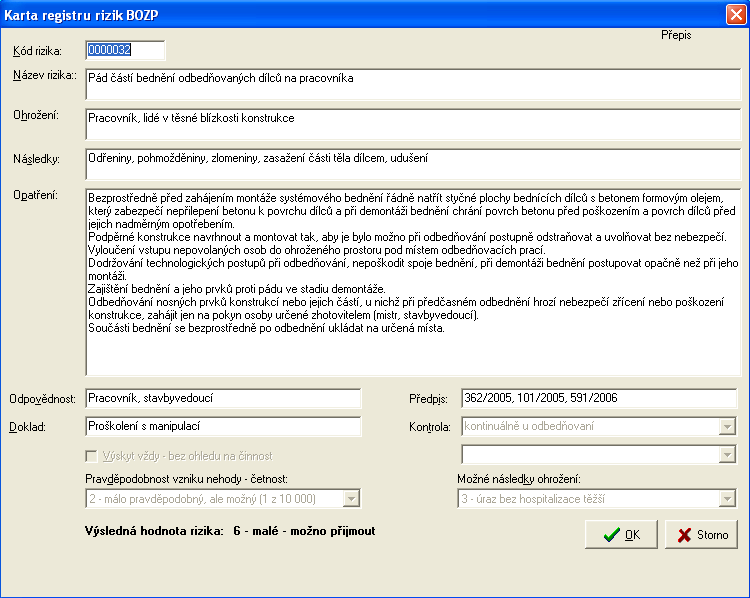The width and height of the screenshot is (750, 598).
Task: Open the Kontrola dropdown arrow
Action: (x=727, y=426)
